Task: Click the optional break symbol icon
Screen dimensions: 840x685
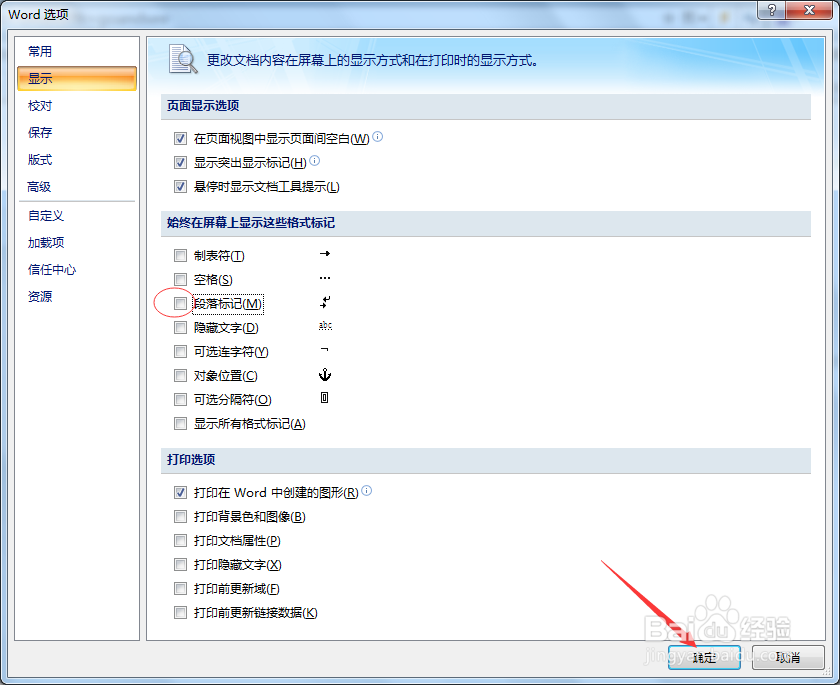Action: (325, 397)
